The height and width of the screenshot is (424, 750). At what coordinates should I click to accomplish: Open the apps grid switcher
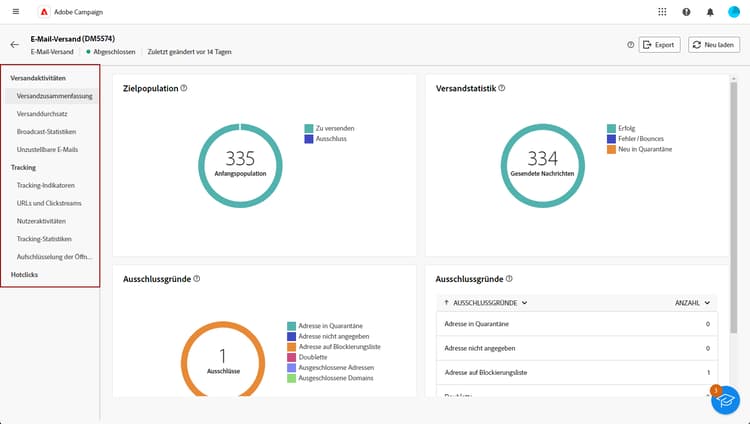click(x=662, y=12)
